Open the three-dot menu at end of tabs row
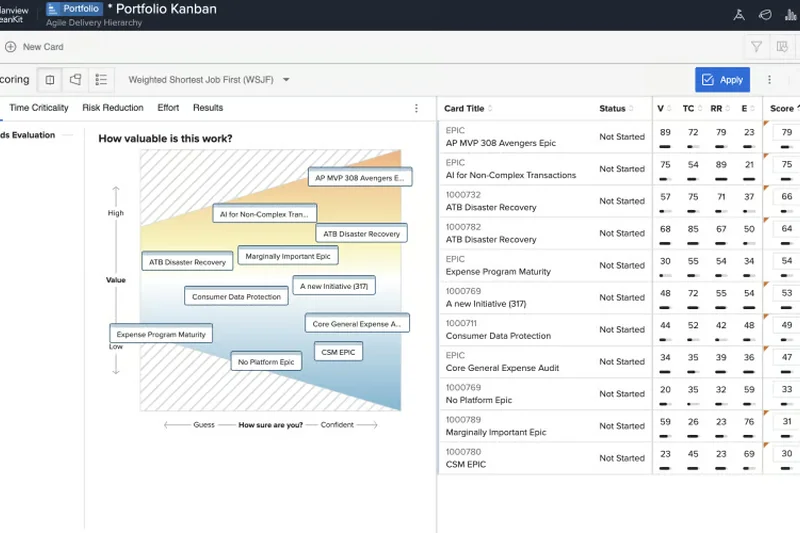800x533 pixels. 416,108
